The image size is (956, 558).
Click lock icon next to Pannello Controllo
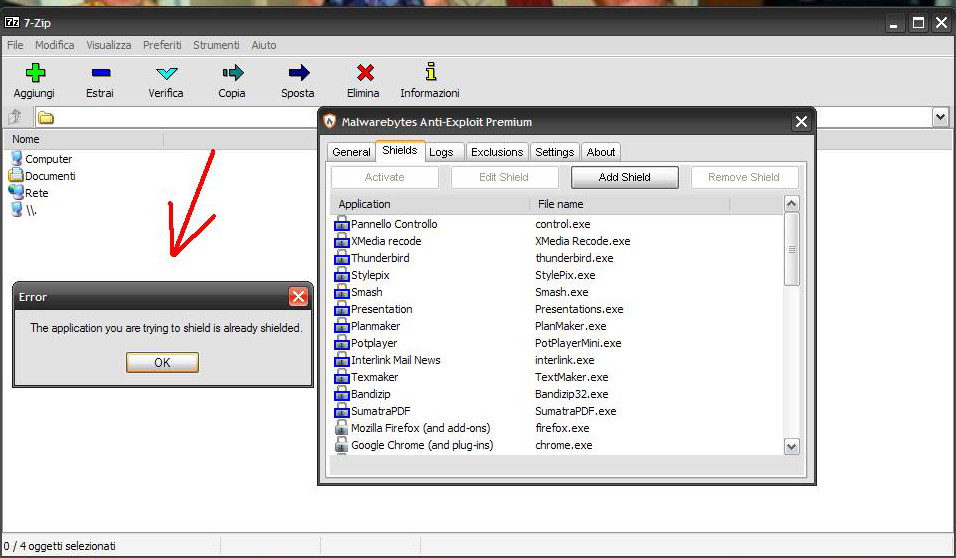pos(341,224)
